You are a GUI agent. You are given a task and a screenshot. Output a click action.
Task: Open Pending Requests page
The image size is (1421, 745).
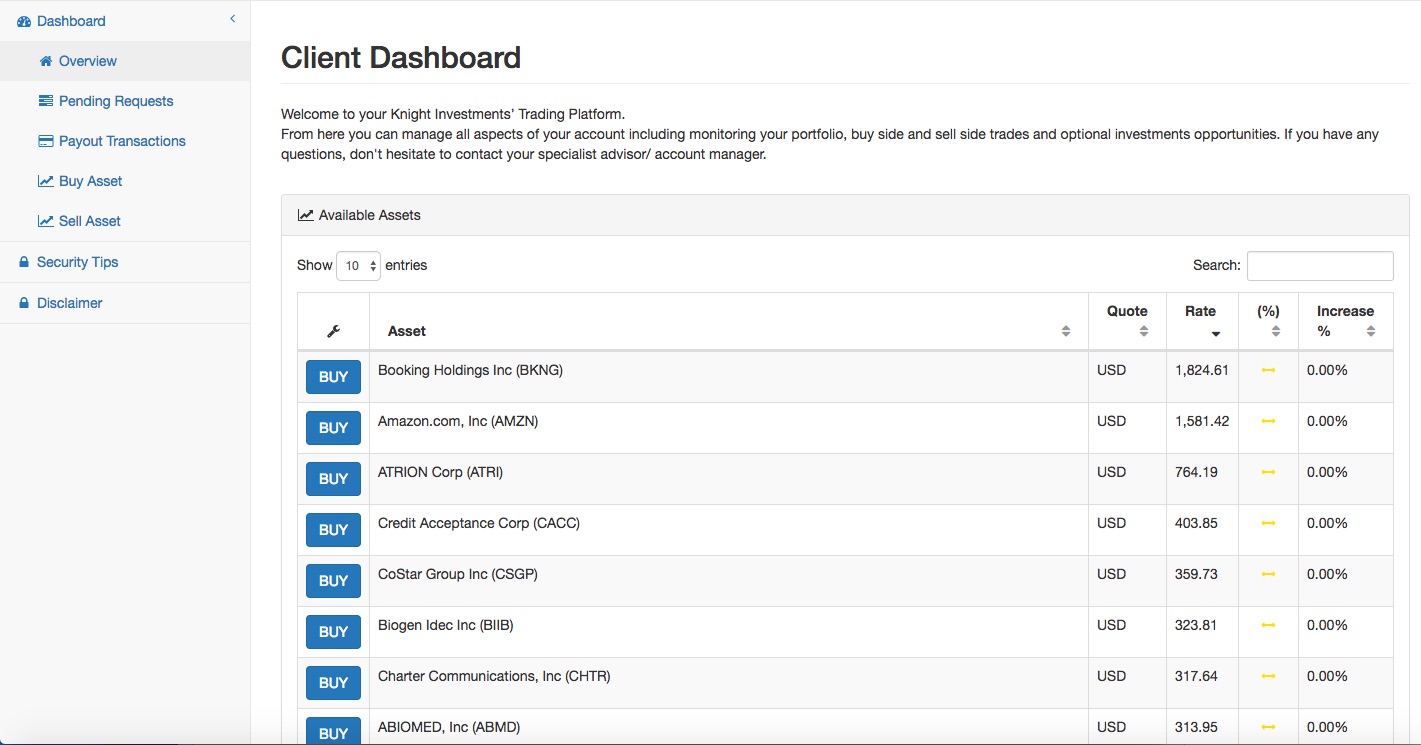125,101
